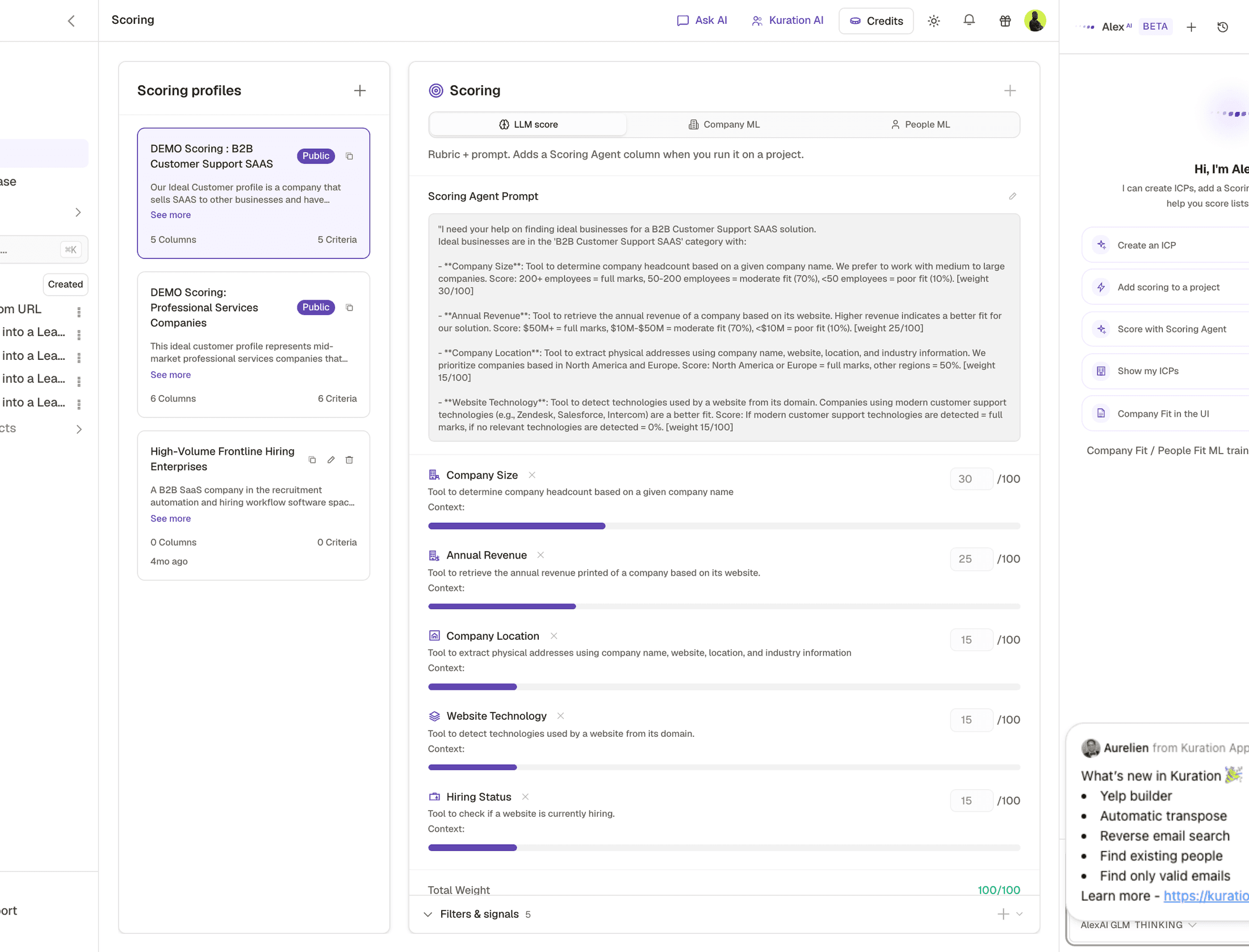
Task: Adjust Company Location weight slider
Action: pyautogui.click(x=724, y=687)
